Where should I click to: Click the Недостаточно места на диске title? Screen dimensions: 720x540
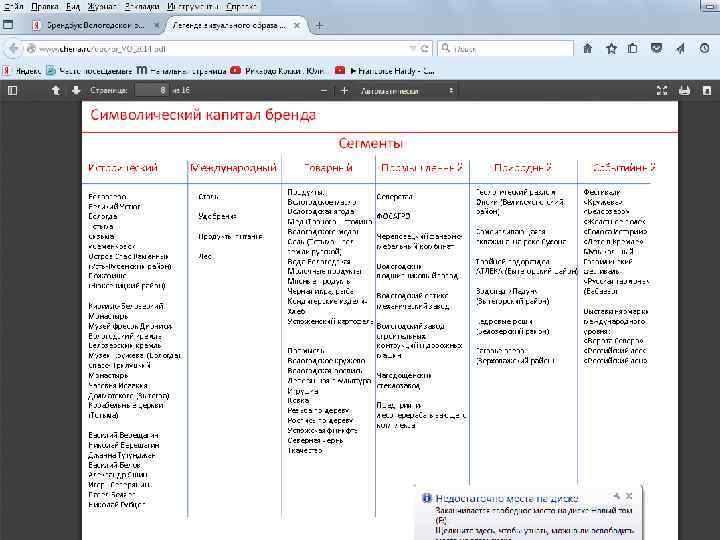[x=507, y=498]
